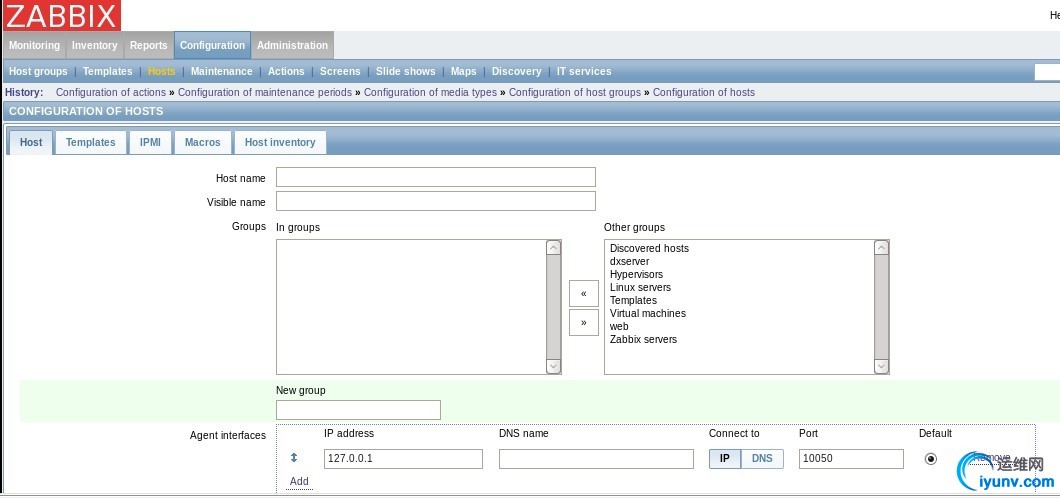This screenshot has height=498, width=1060.
Task: Focus the Host name field
Action: point(436,177)
